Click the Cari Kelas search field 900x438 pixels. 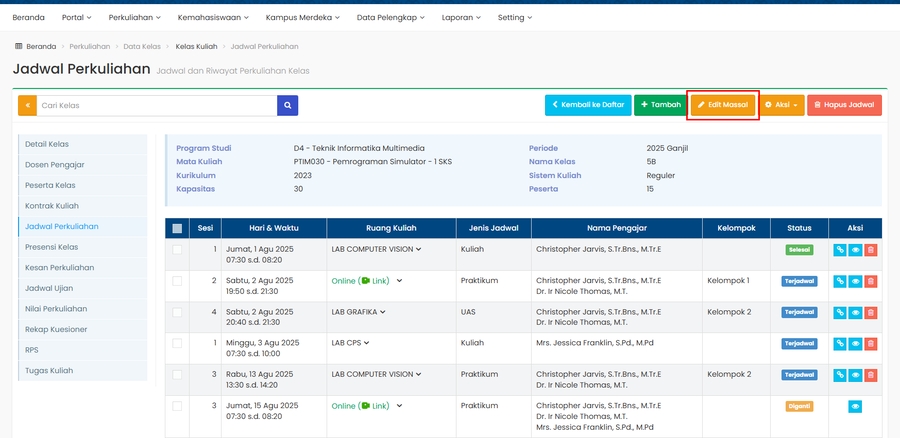(156, 105)
